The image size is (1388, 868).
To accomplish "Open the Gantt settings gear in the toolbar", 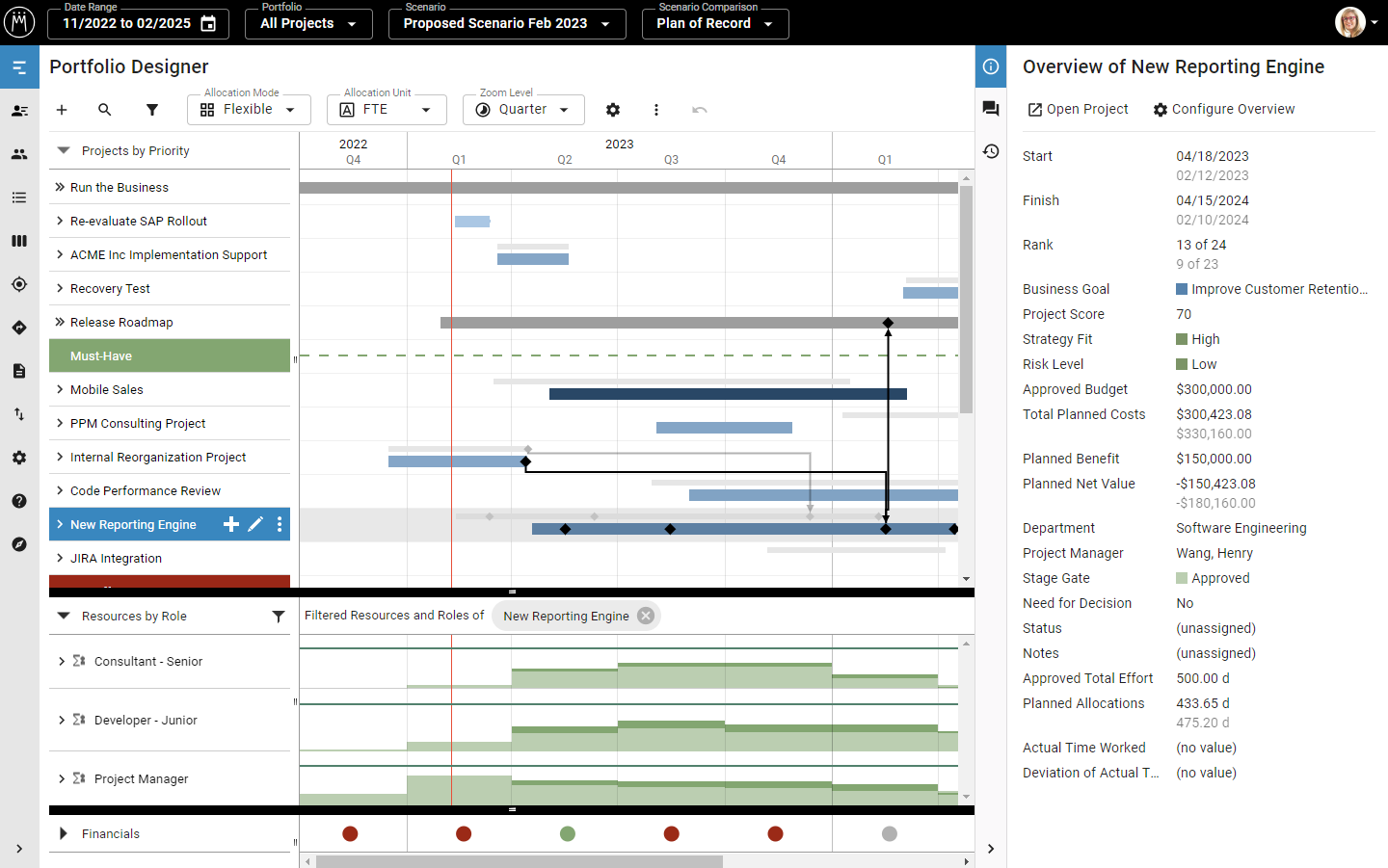I will [x=613, y=110].
